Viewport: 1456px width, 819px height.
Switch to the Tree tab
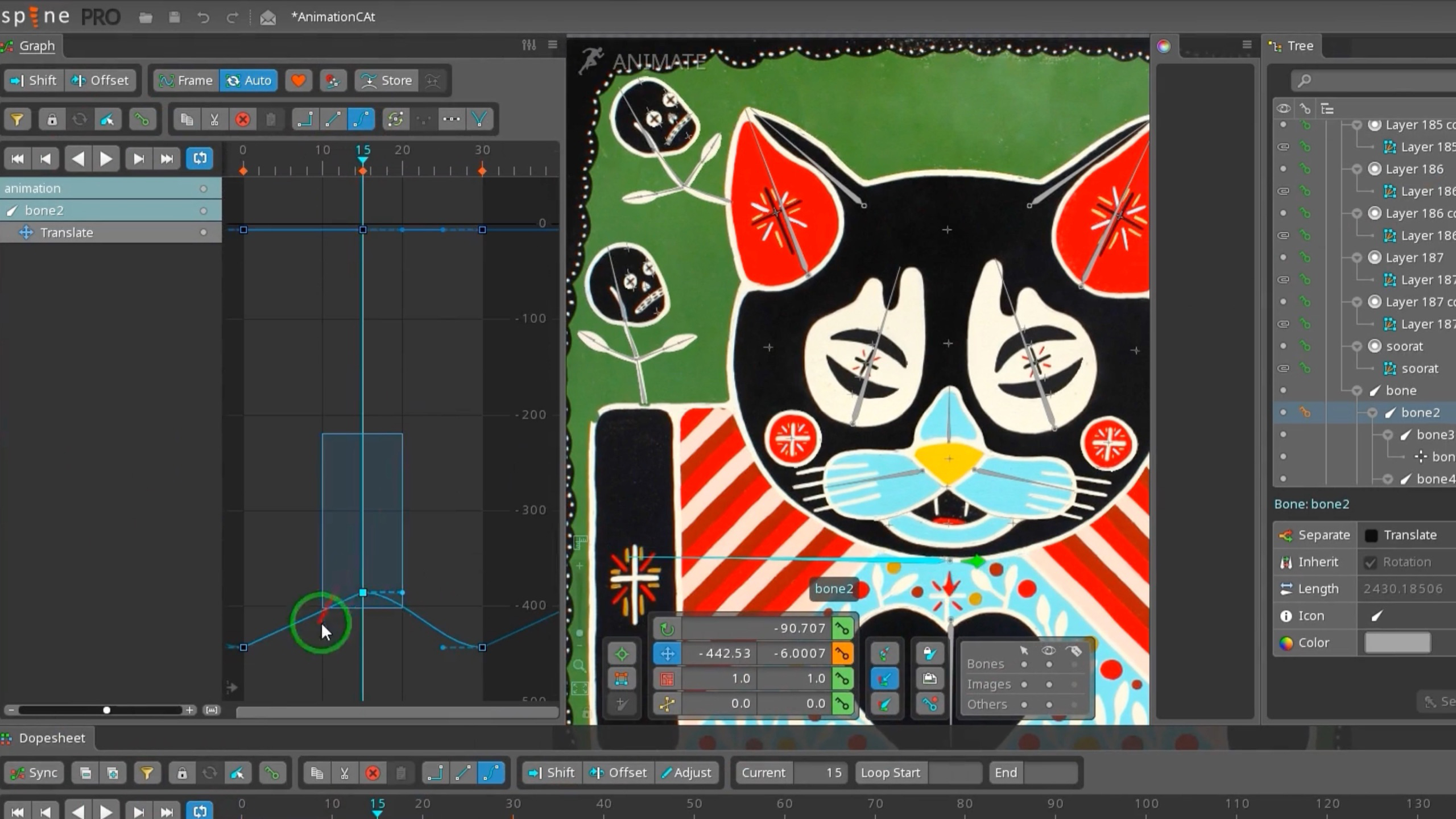[x=1293, y=46]
